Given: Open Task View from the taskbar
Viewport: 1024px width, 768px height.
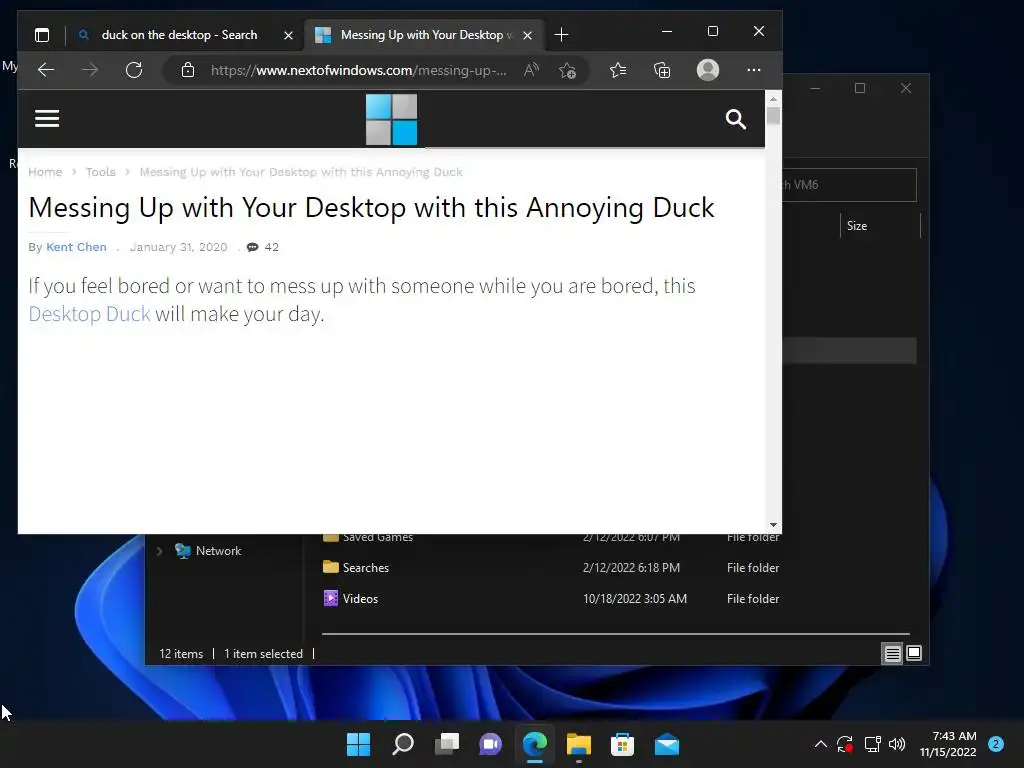Looking at the screenshot, I should pos(447,744).
